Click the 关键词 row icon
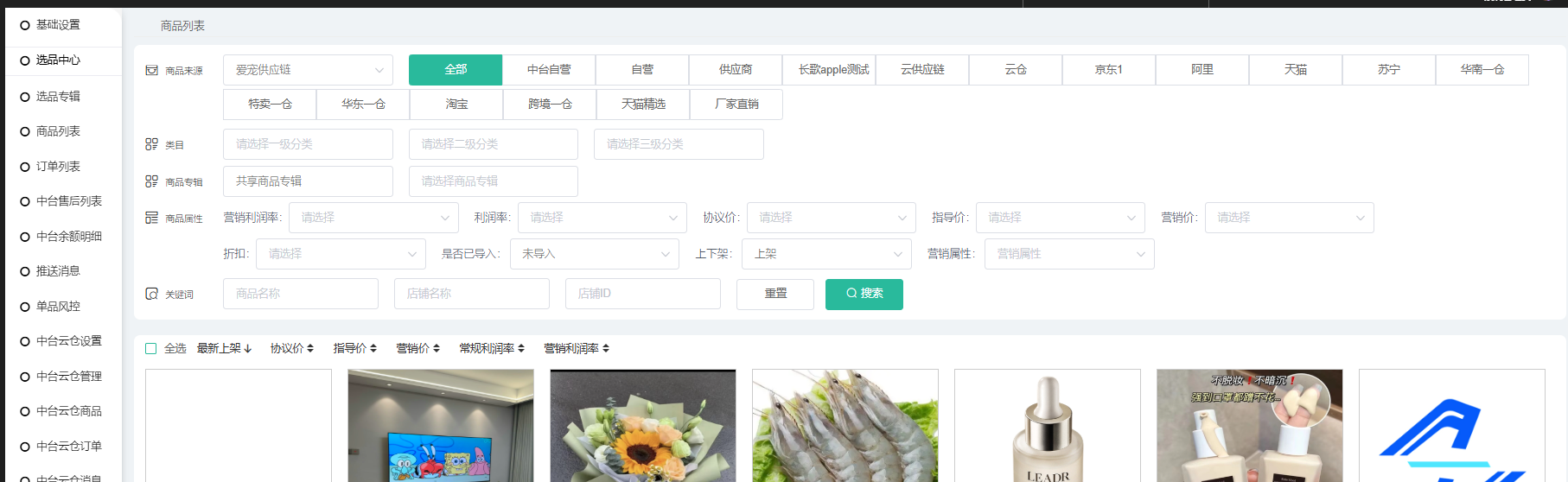This screenshot has width=1568, height=482. [152, 294]
